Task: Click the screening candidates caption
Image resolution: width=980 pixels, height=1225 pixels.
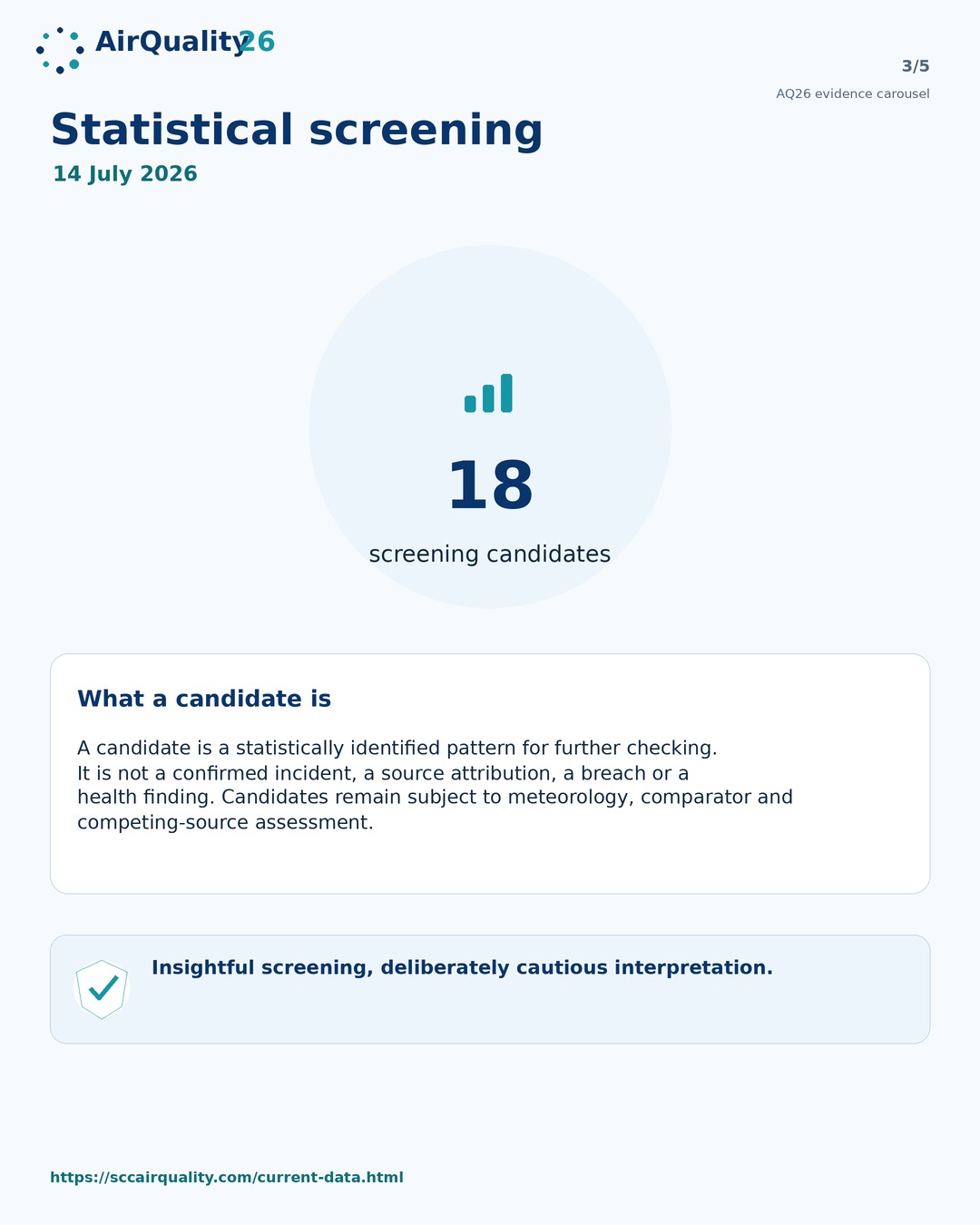Action: click(490, 554)
